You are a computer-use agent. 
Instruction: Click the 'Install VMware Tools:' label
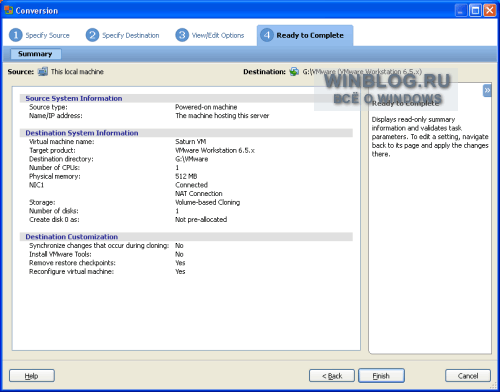click(x=60, y=254)
